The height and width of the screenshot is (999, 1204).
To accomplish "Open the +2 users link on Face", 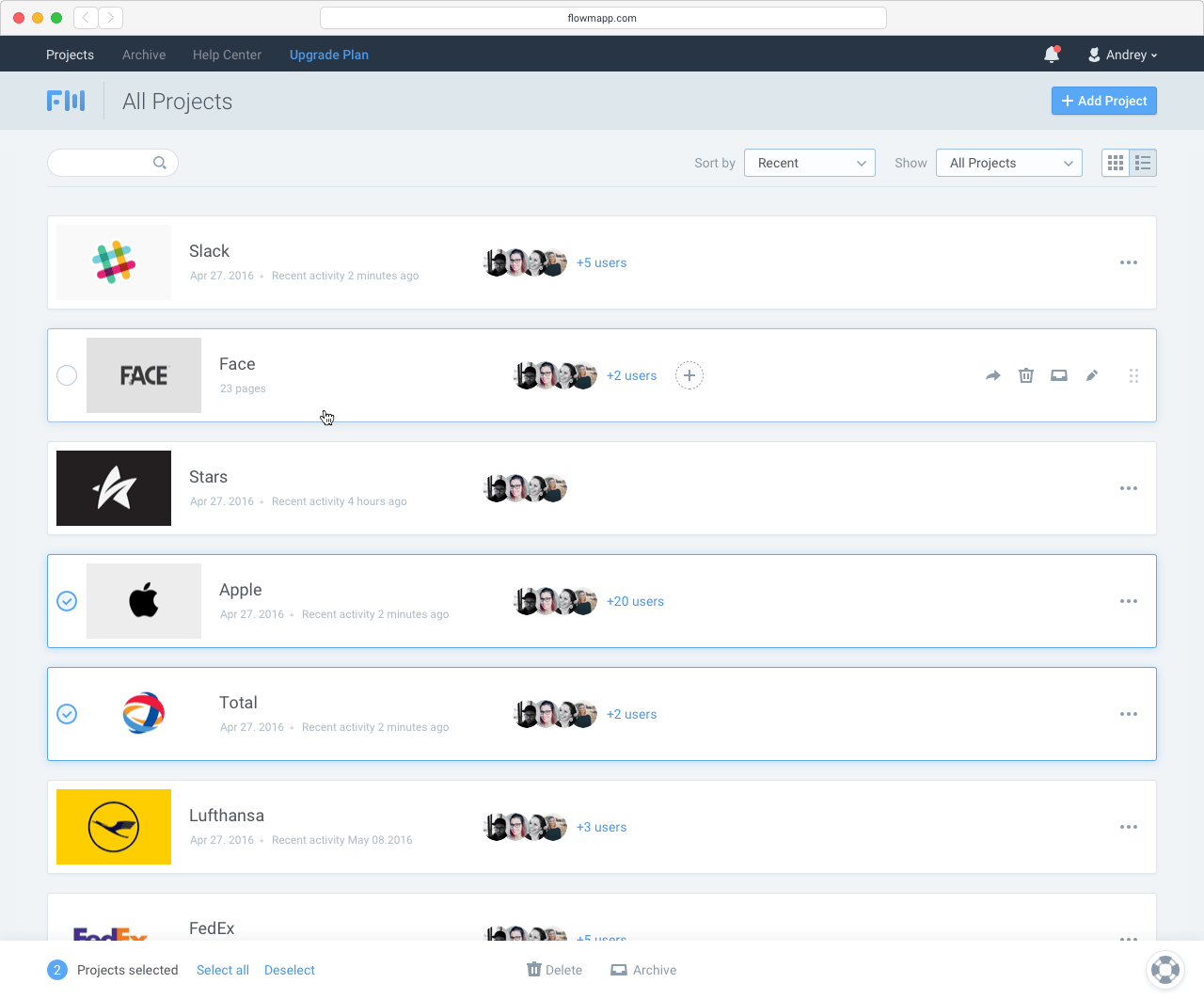I will (x=632, y=375).
